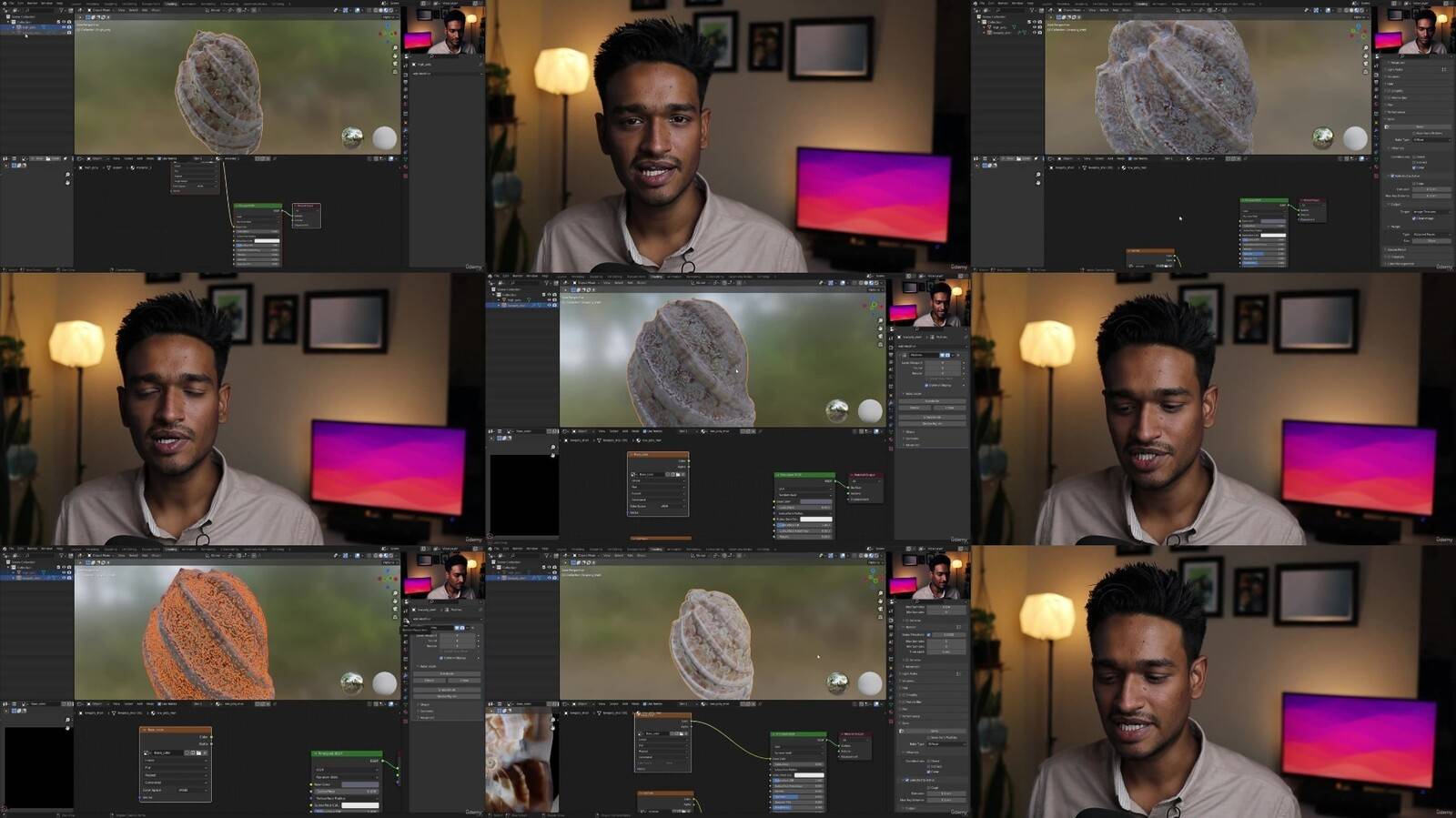Viewport: 1456px width, 818px height.
Task: Click Subdivide button in bottom-left frame modifier
Action: tap(447, 673)
